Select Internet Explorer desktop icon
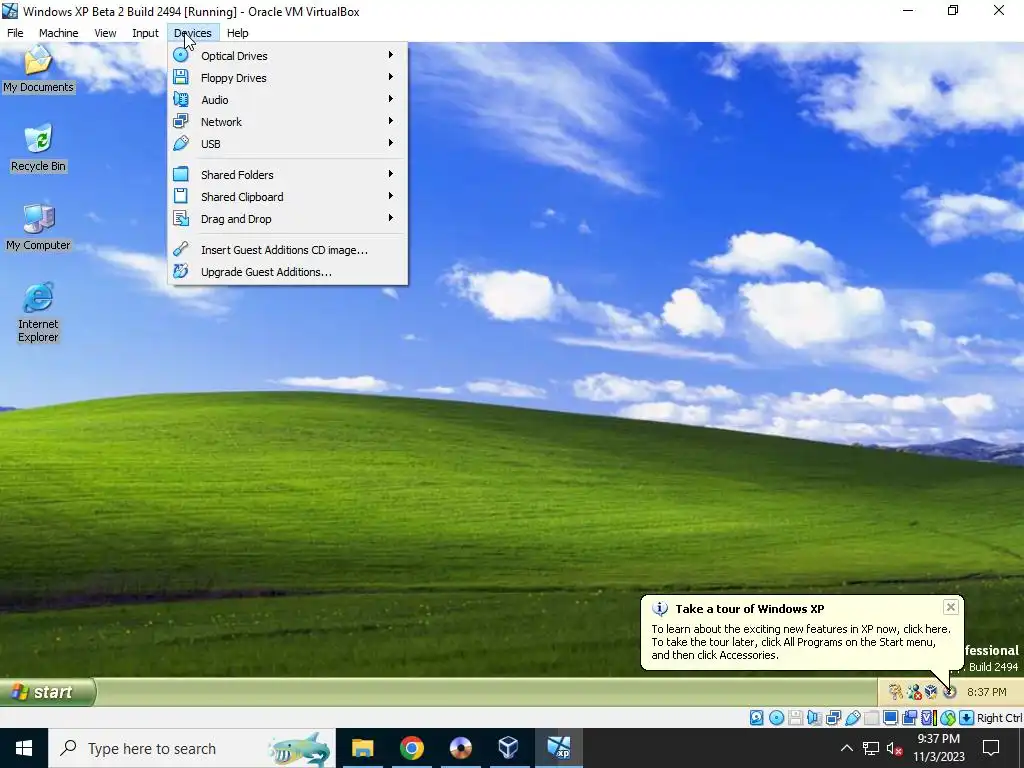This screenshot has width=1024, height=768. pyautogui.click(x=38, y=312)
